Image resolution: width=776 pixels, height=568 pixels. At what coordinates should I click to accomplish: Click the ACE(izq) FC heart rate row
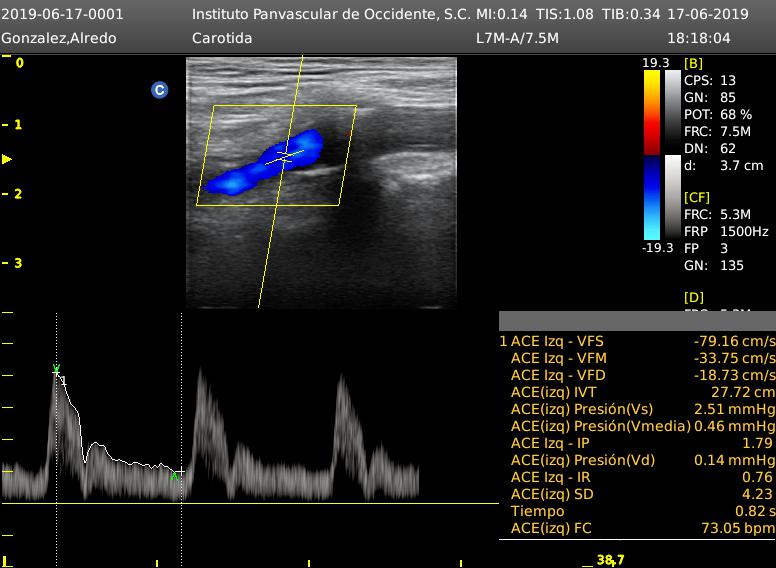pyautogui.click(x=636, y=528)
